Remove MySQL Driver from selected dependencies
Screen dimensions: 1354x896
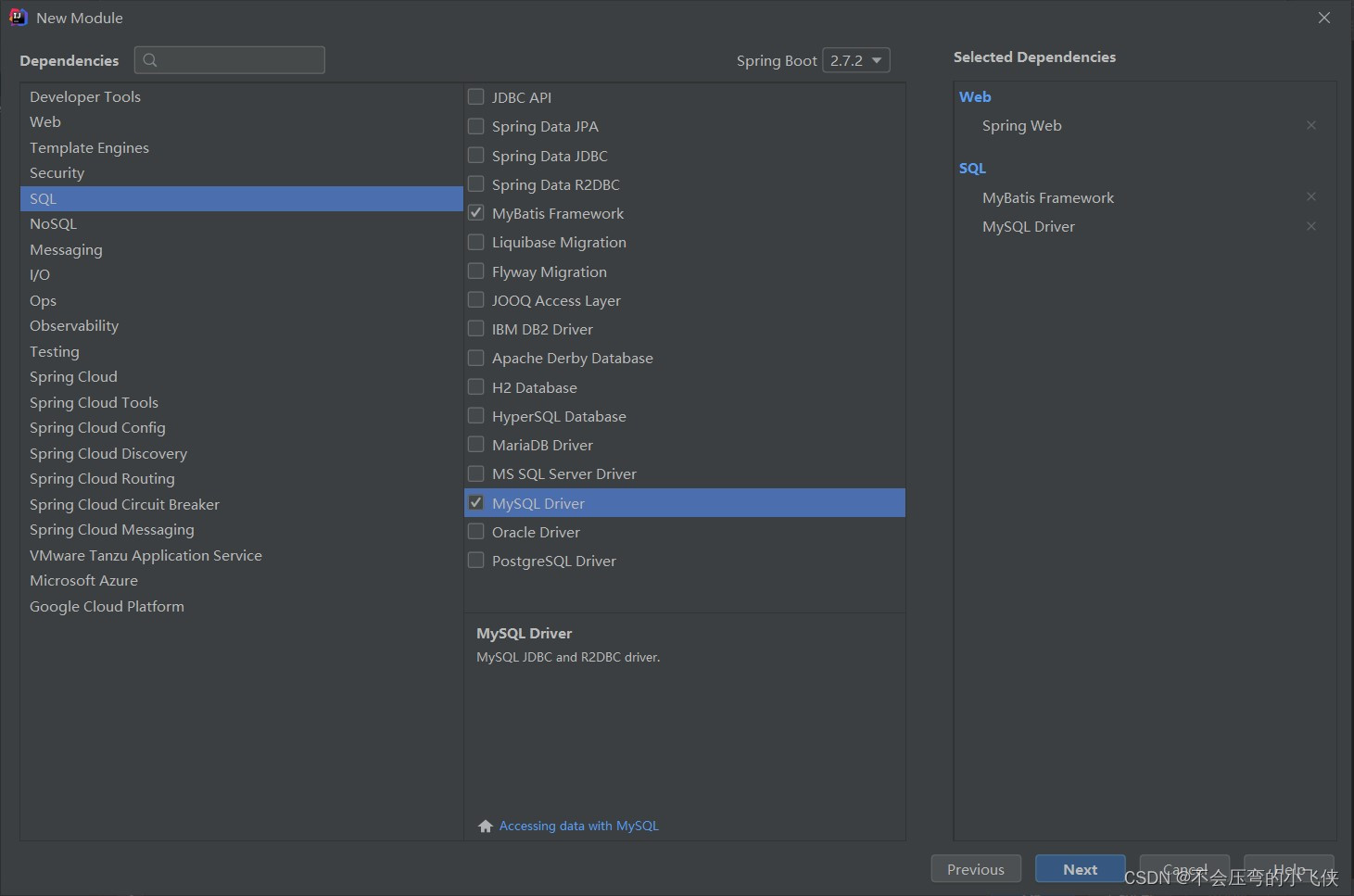(x=1310, y=226)
